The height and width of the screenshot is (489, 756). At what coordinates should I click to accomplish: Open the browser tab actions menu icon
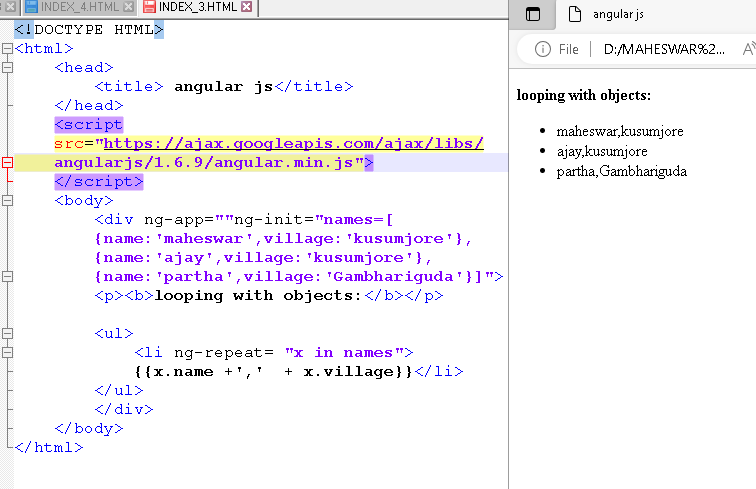click(x=533, y=15)
